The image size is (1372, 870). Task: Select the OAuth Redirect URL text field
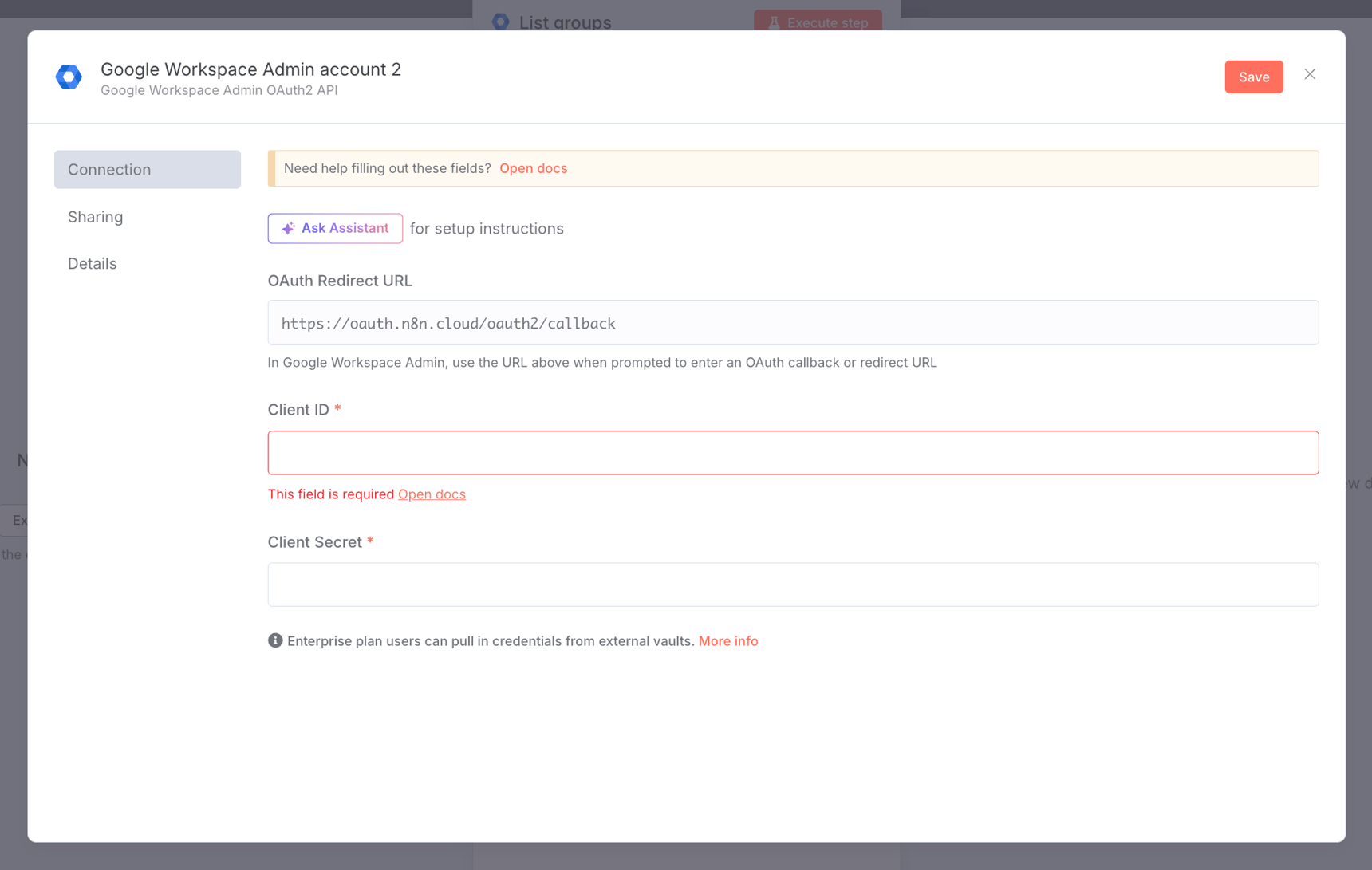(792, 322)
